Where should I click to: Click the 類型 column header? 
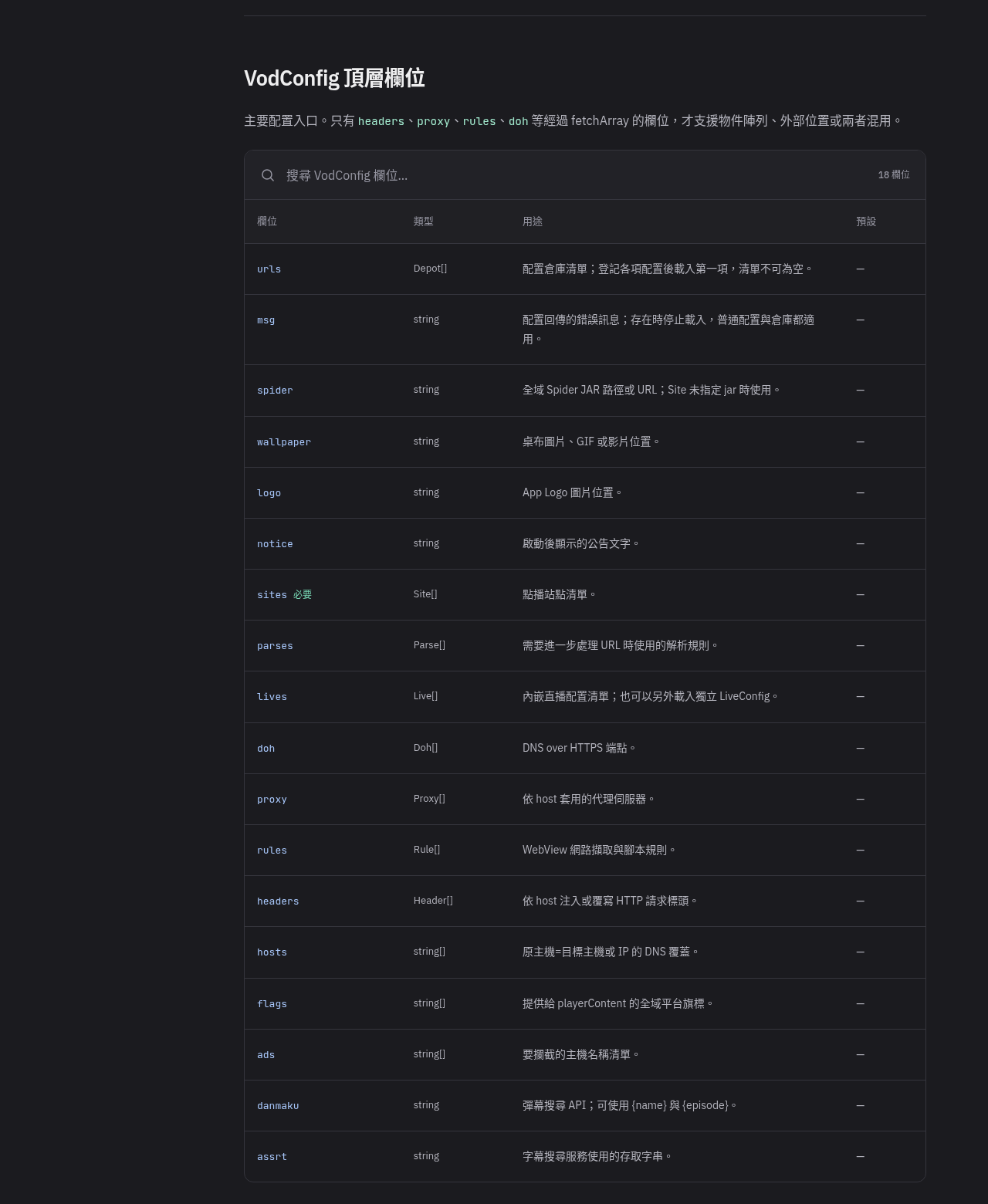click(423, 222)
